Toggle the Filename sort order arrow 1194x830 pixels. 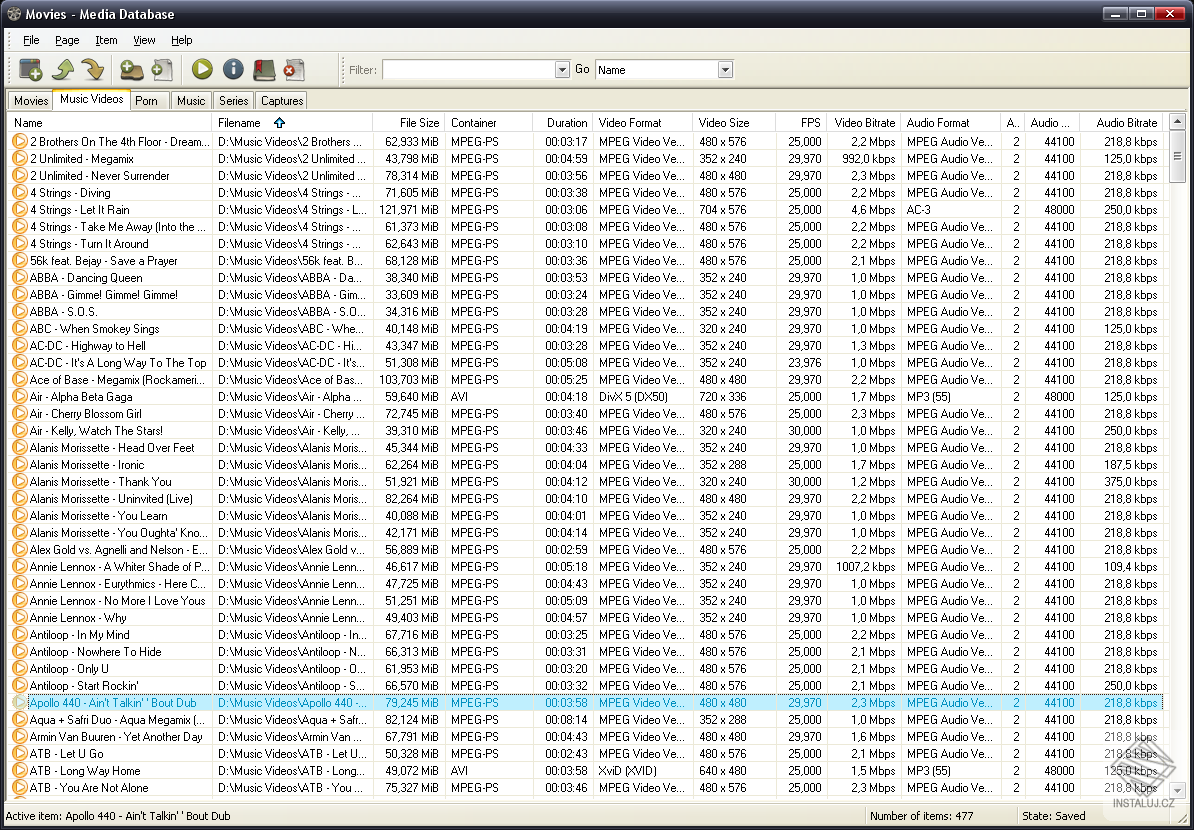point(280,122)
